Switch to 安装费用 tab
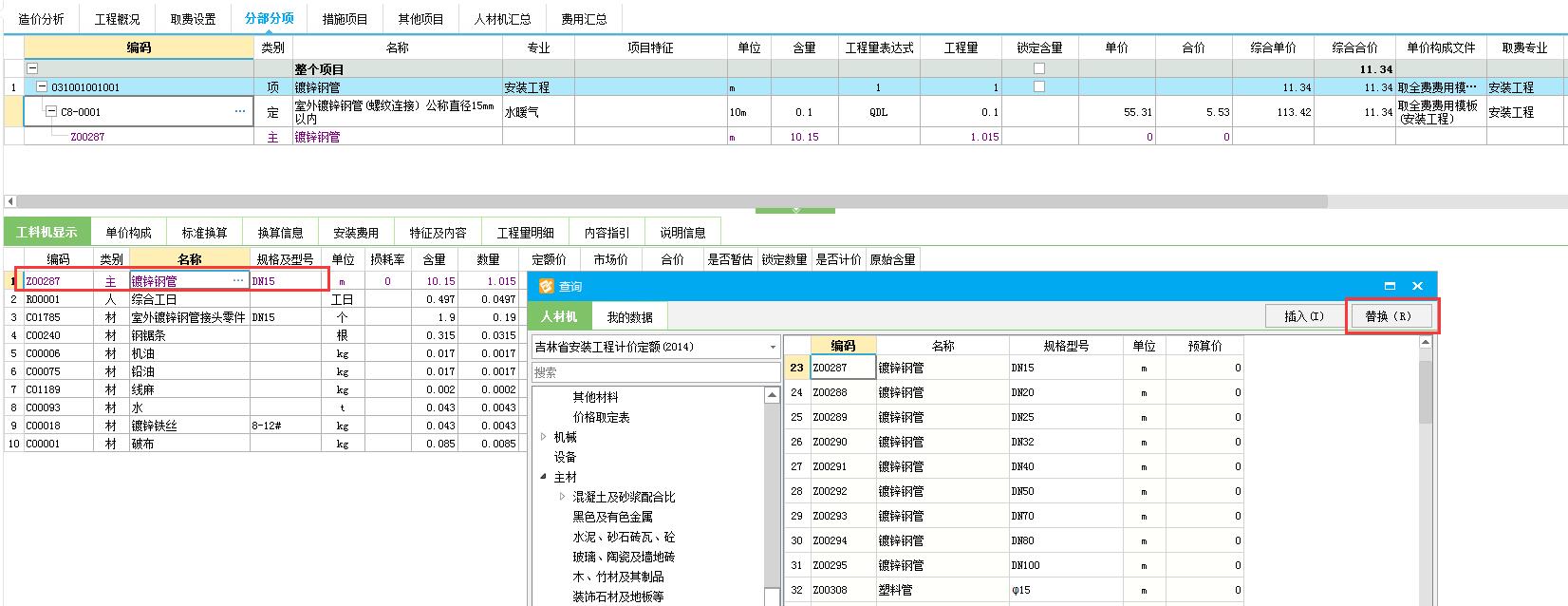The height and width of the screenshot is (606, 1568). tap(356, 232)
